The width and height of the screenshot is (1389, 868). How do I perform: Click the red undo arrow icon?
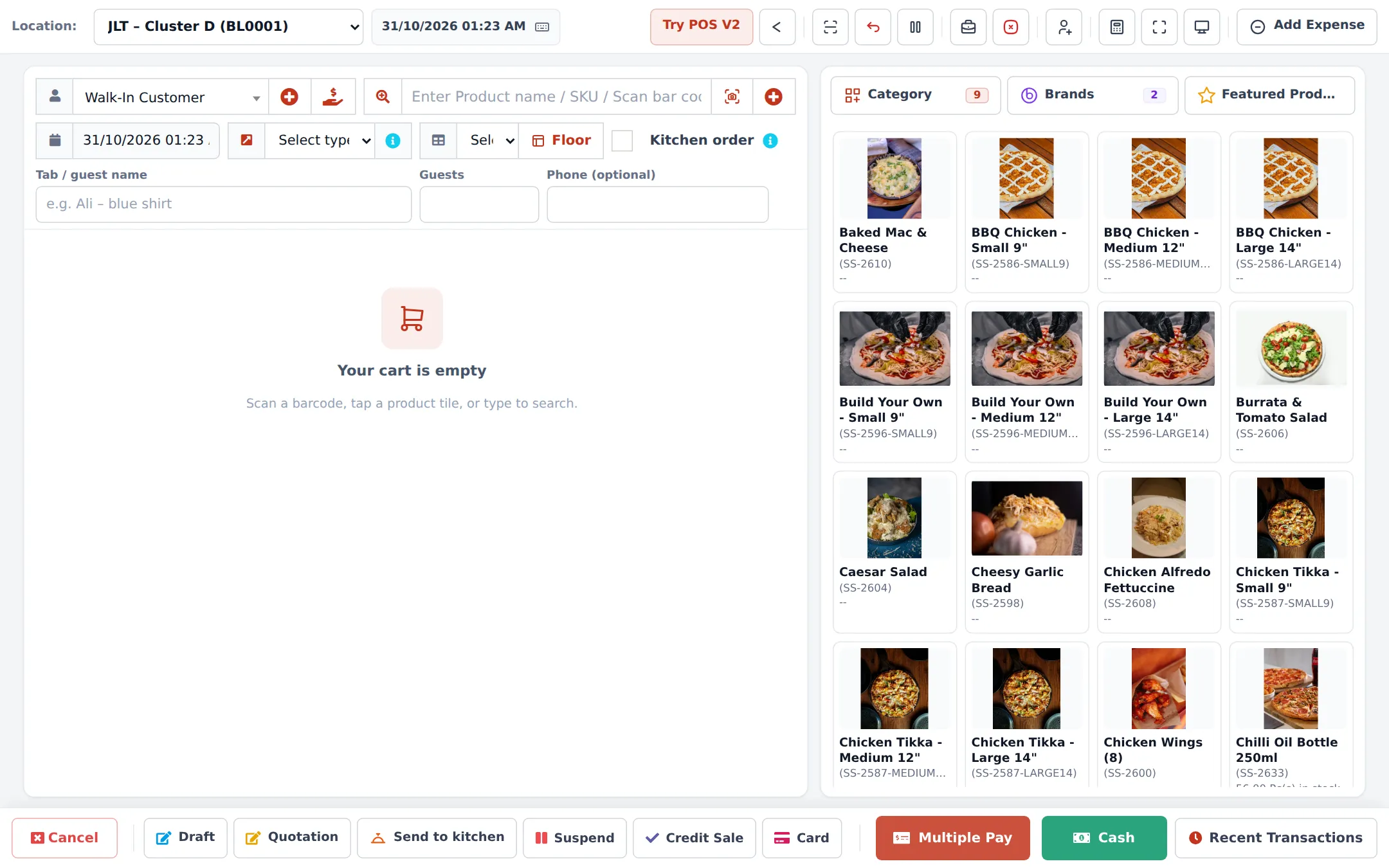click(873, 27)
